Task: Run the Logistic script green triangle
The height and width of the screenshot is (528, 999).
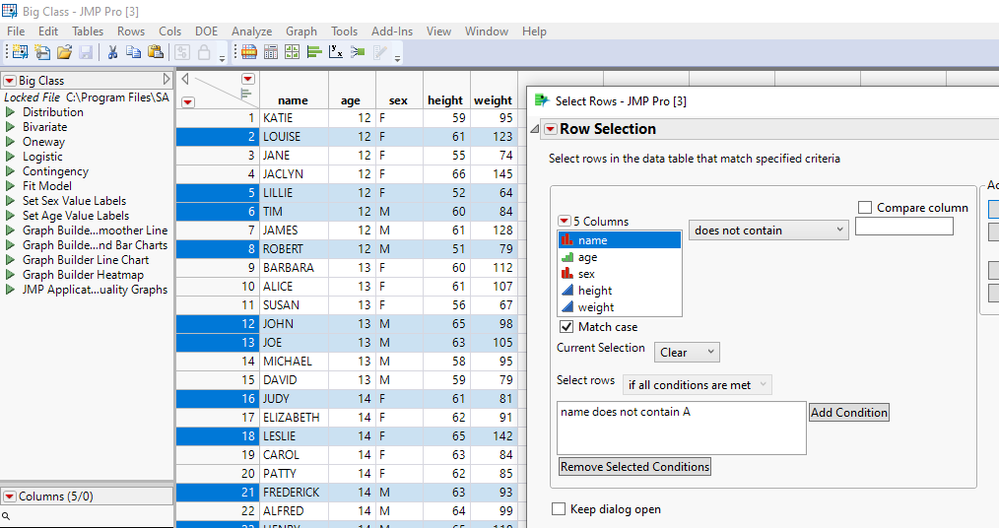Action: coord(10,156)
